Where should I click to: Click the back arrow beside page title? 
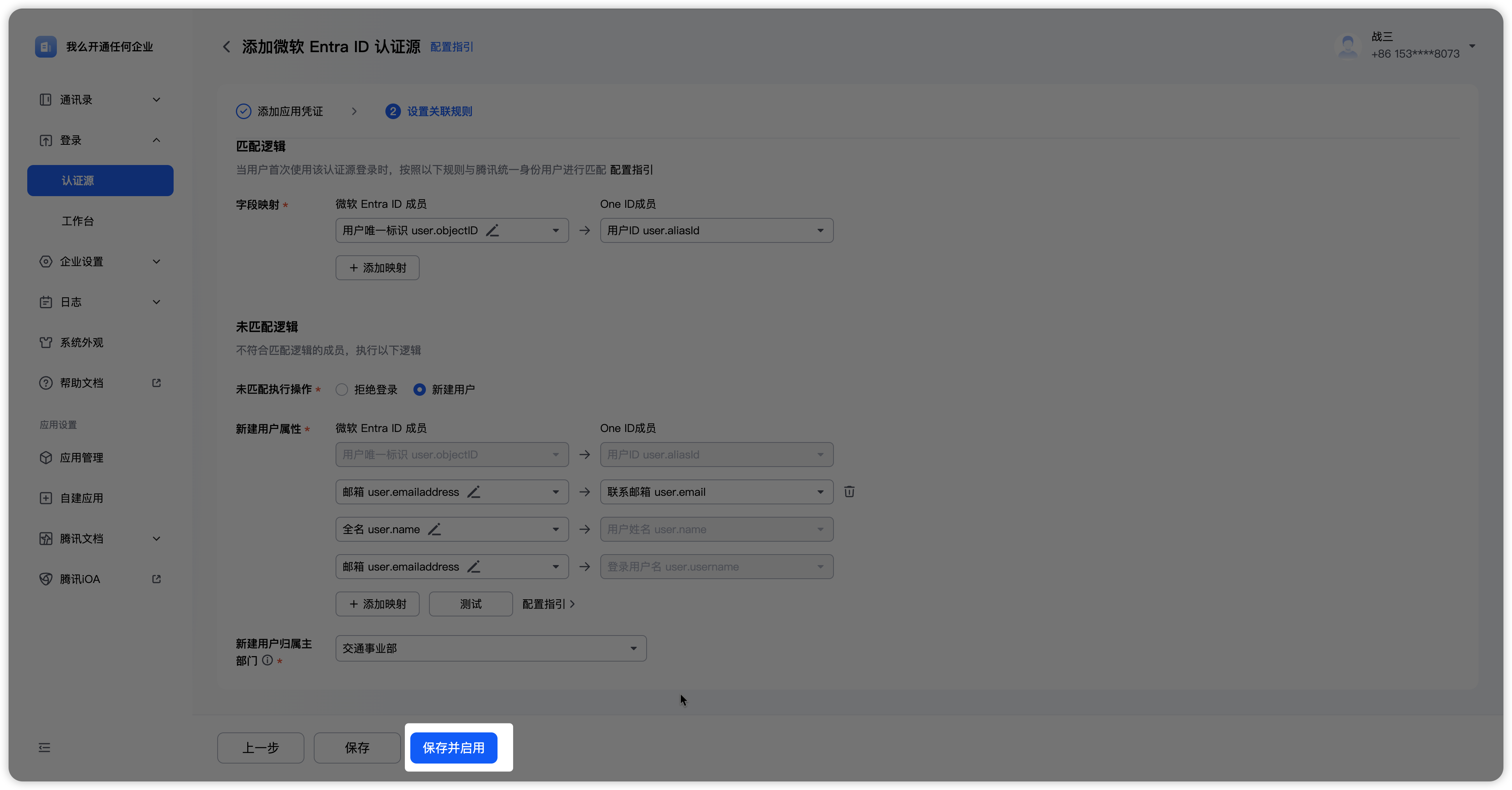coord(227,47)
